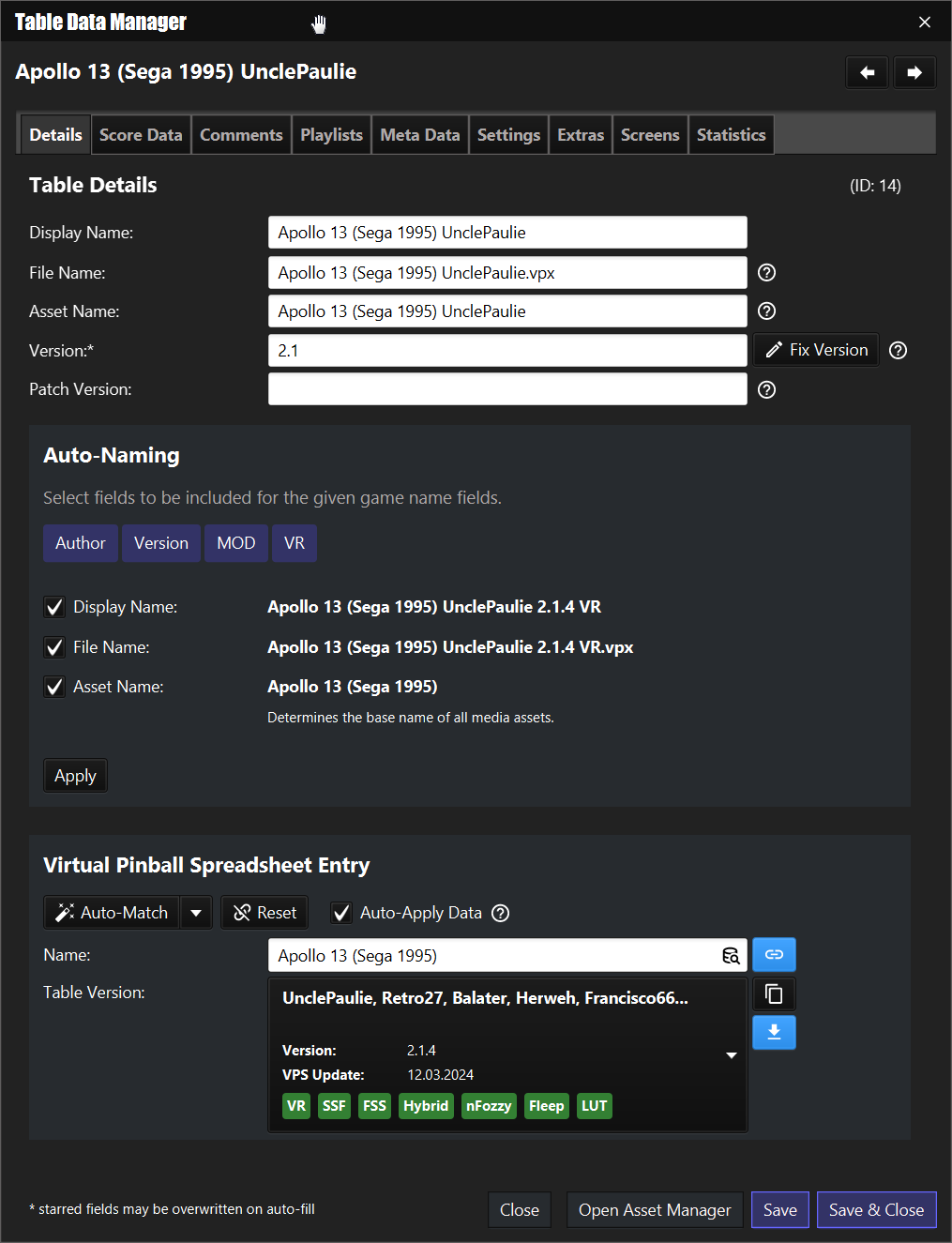Toggle the Version auto-naming field
This screenshot has height=1243, width=952.
pyautogui.click(x=161, y=543)
